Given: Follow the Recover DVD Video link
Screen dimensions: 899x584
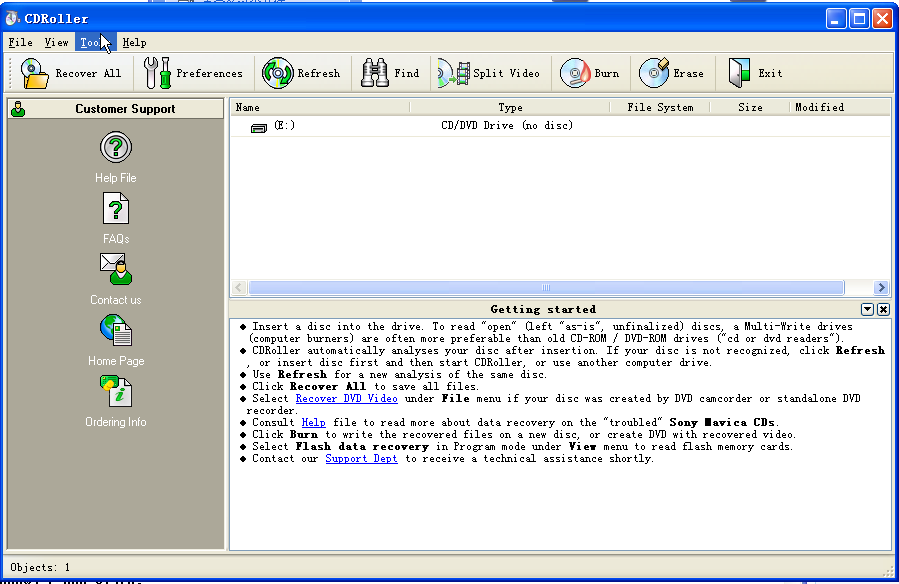Looking at the screenshot, I should (x=346, y=399).
